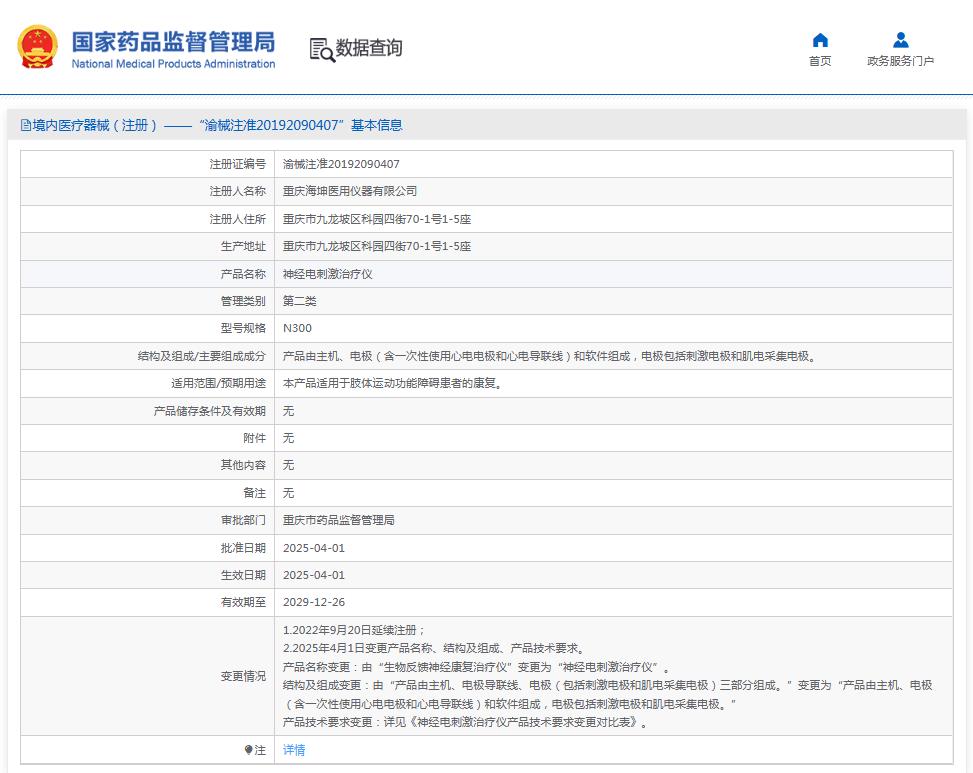Click the approval department 重庆市药品监督管理局

coord(339,520)
